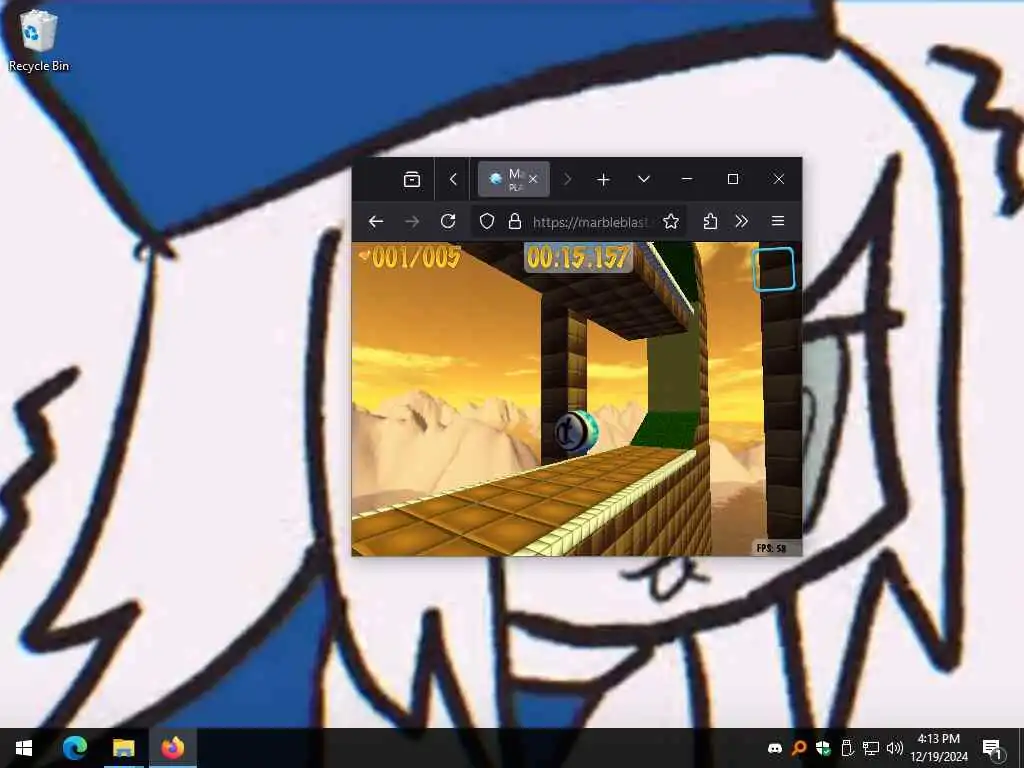Open the volume speaker control
This screenshot has width=1024, height=768.
(x=895, y=748)
